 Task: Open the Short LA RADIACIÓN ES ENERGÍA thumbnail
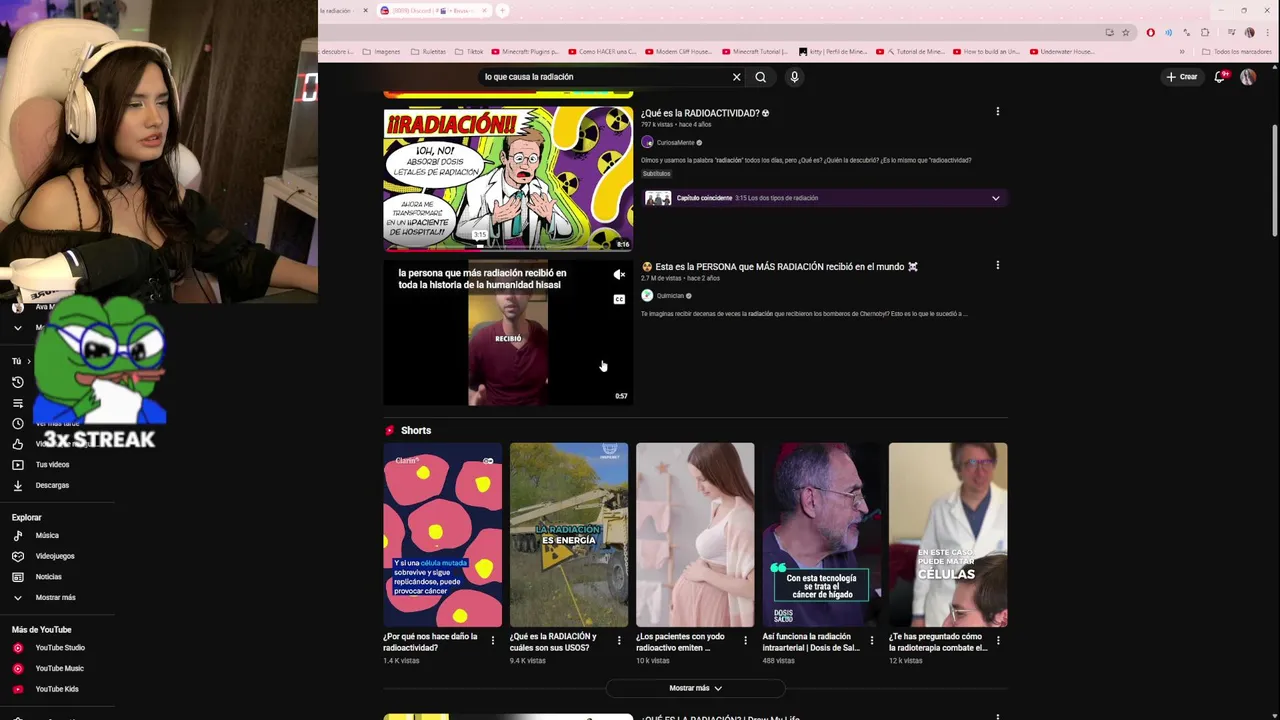[569, 535]
